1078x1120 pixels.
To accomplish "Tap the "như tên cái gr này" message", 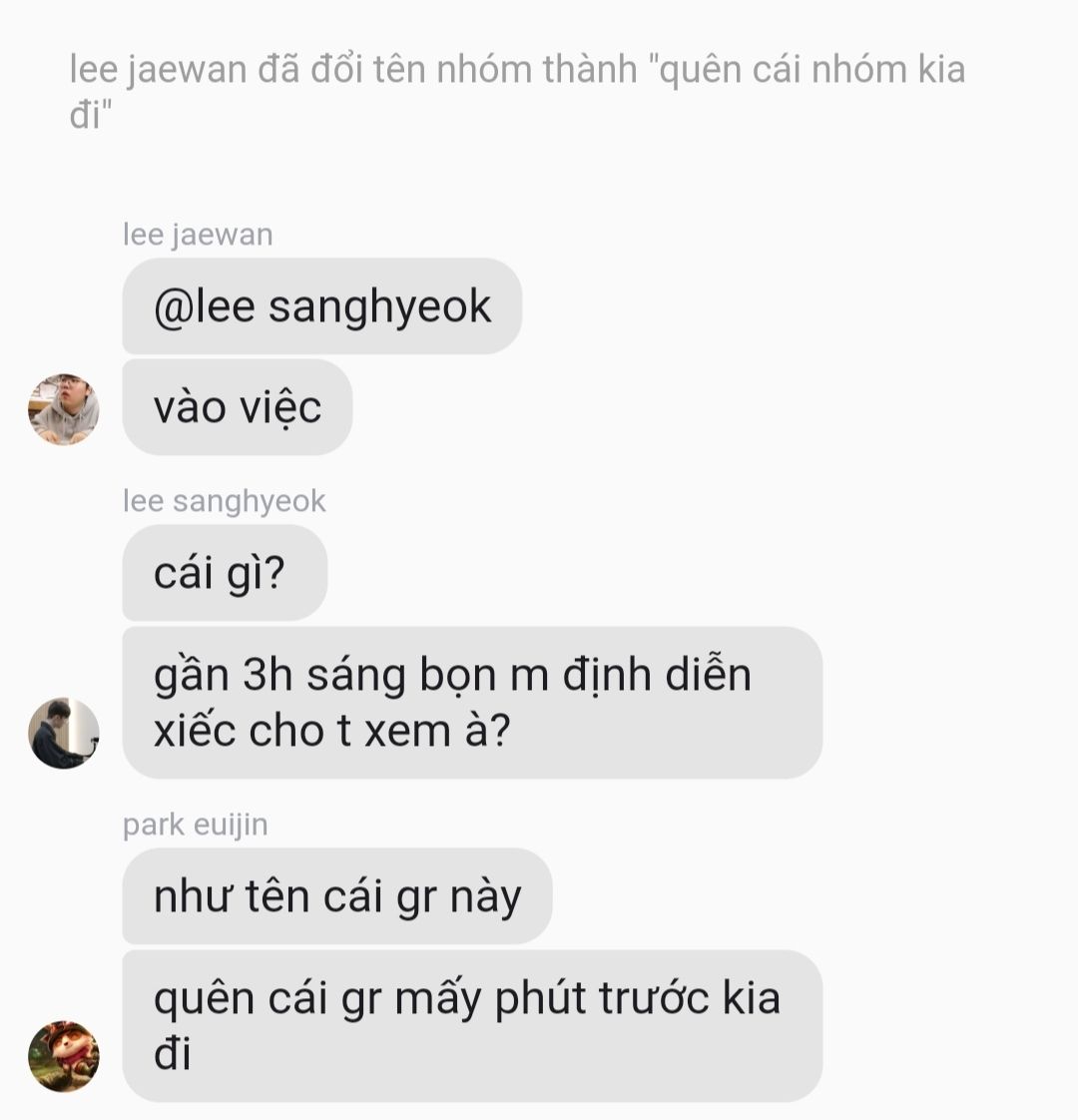I will [337, 895].
